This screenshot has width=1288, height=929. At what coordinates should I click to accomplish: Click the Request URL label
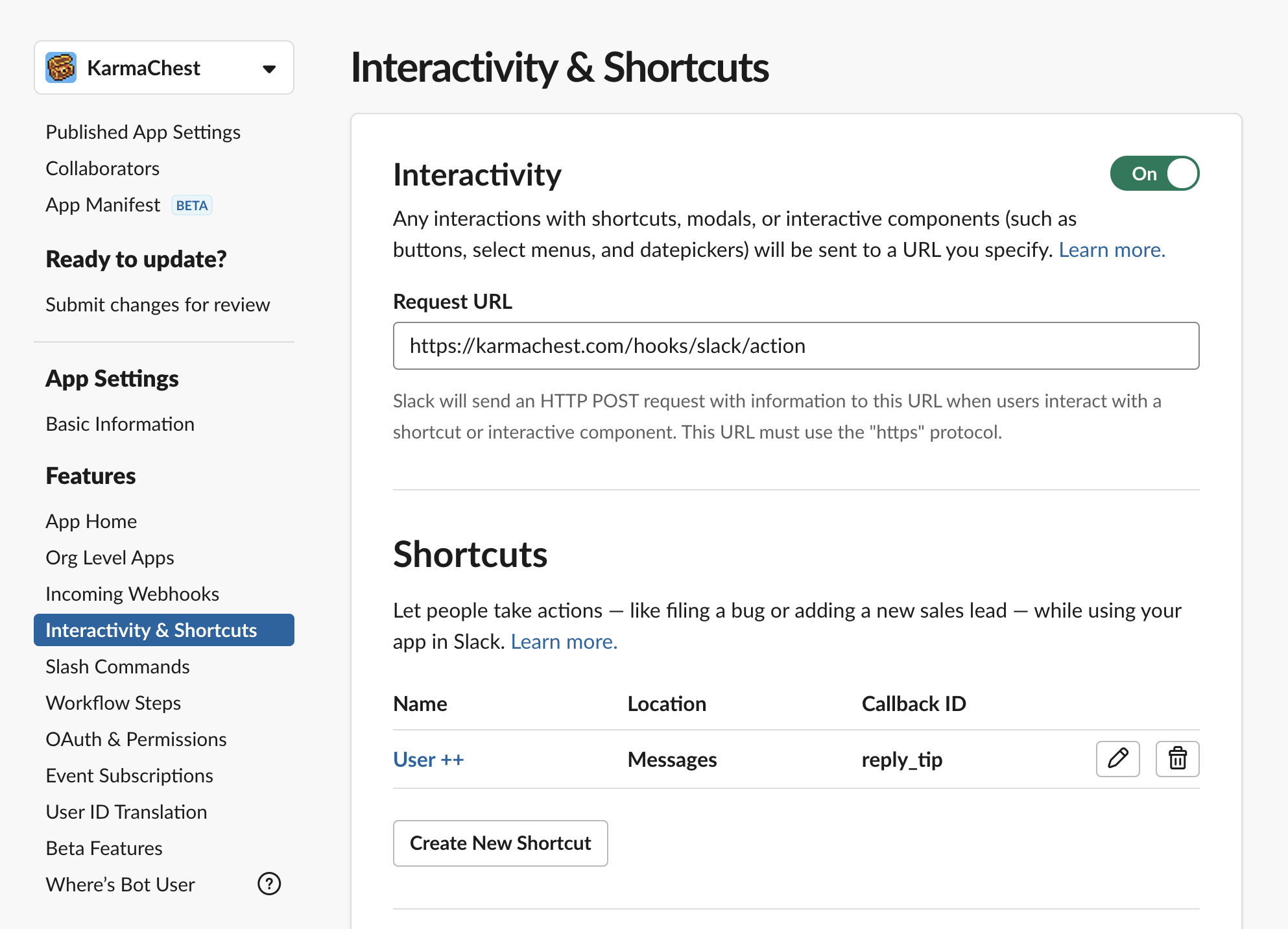click(x=452, y=302)
